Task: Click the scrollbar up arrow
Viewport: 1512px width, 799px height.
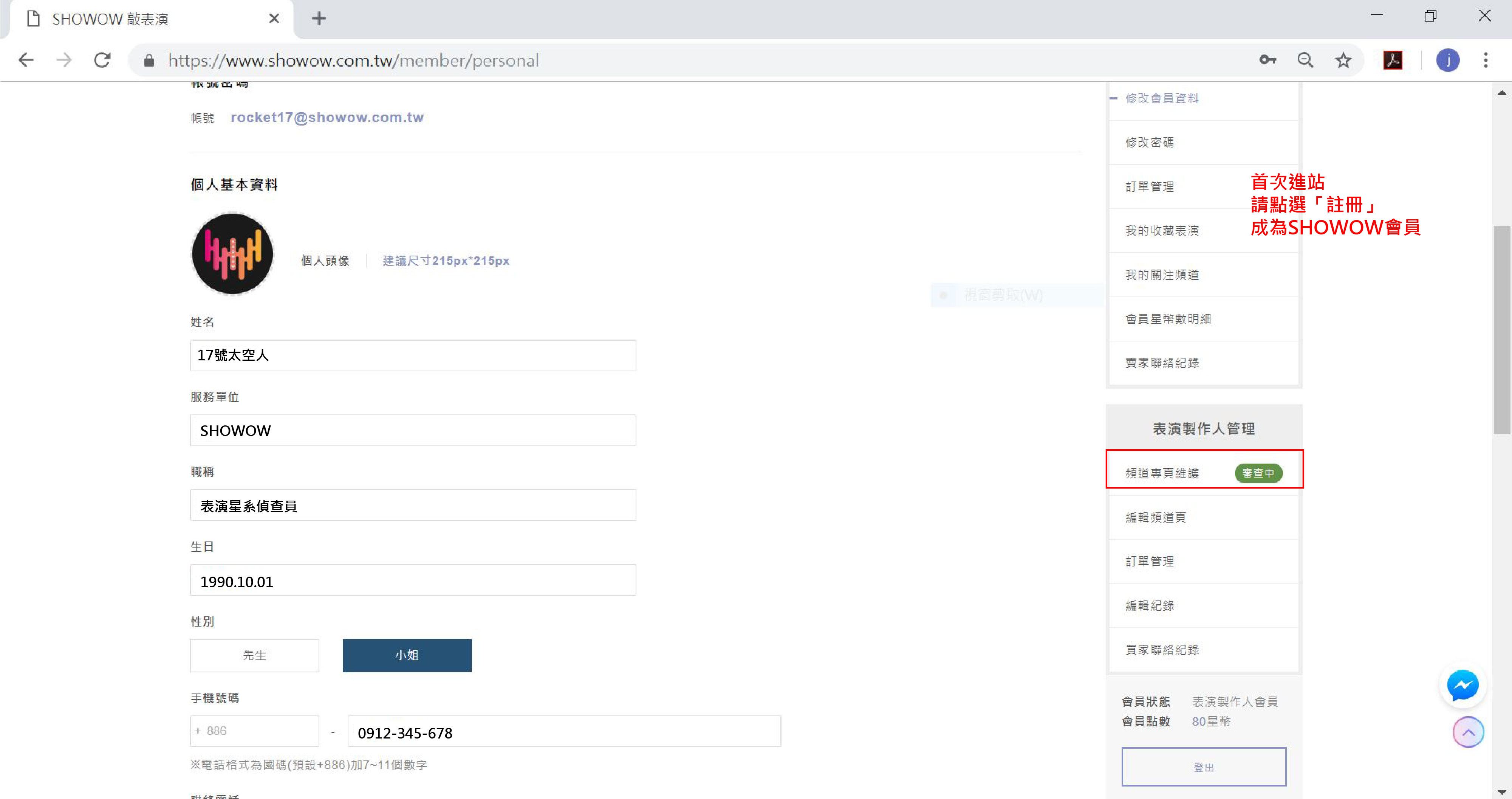Action: coord(1502,93)
